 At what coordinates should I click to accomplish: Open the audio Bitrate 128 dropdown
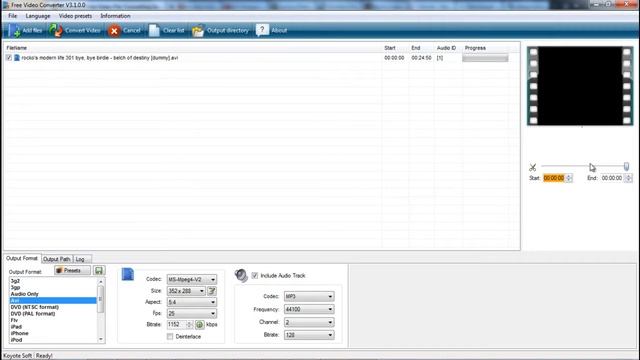pyautogui.click(x=309, y=335)
